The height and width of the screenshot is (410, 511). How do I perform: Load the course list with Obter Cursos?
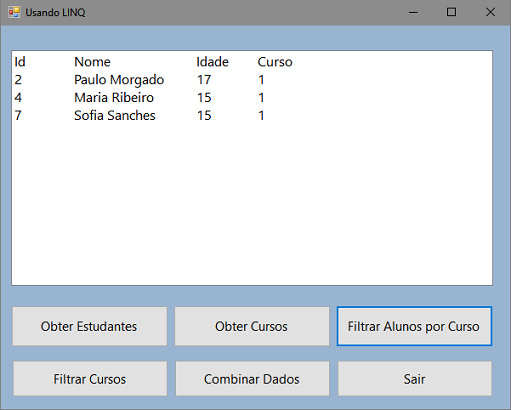pos(252,326)
